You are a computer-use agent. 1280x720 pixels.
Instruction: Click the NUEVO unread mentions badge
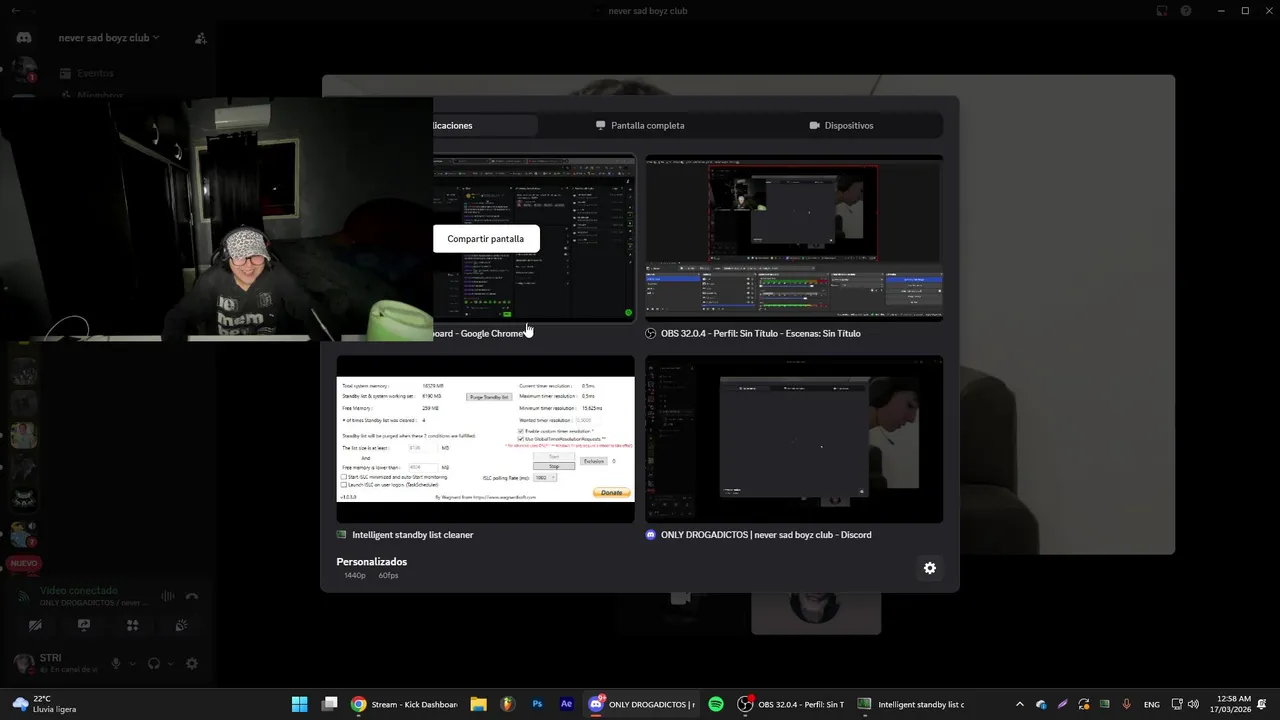23,564
